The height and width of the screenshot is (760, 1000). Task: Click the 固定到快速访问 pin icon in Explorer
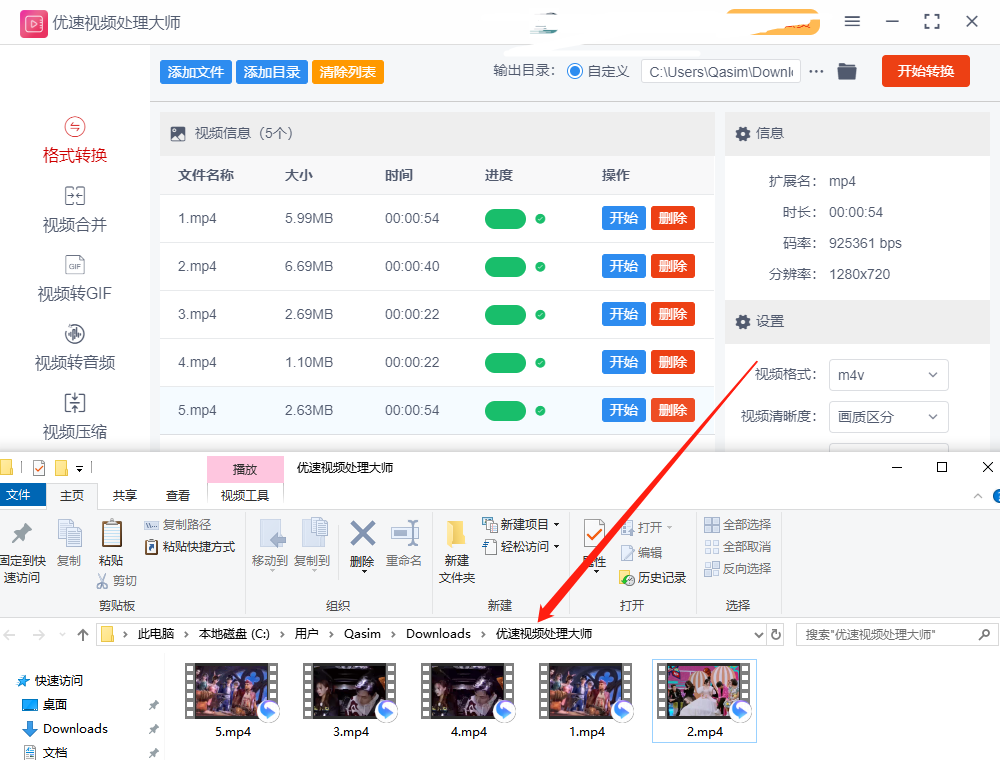pyautogui.click(x=22, y=532)
